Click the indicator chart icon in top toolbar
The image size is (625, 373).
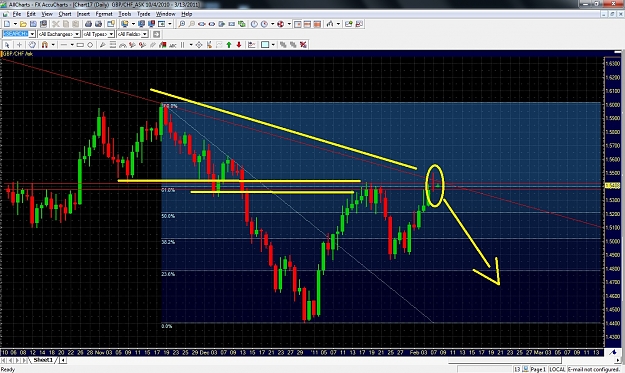click(x=330, y=24)
